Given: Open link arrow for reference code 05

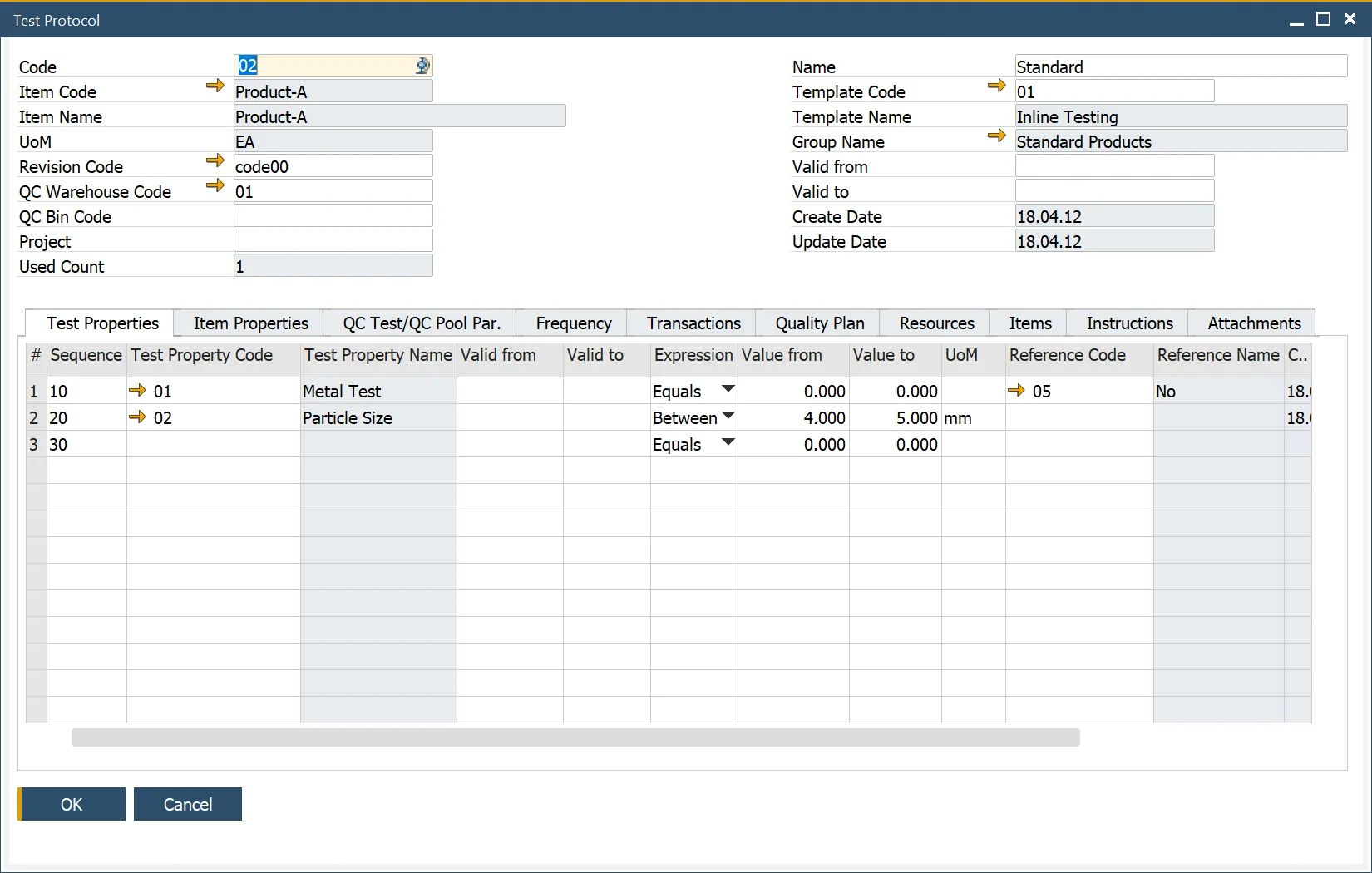Looking at the screenshot, I should click(x=1016, y=391).
